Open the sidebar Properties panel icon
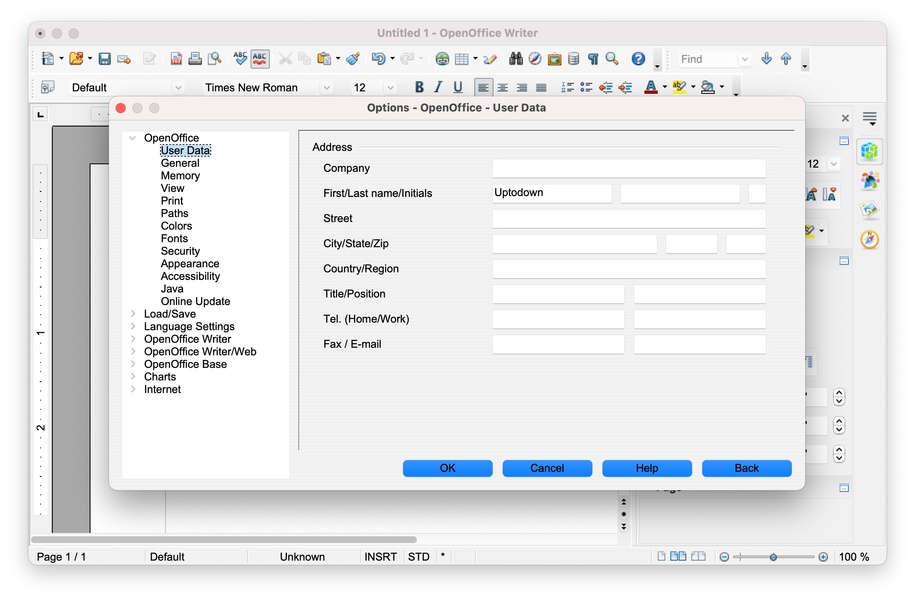The width and height of the screenshot is (915, 600). 870,151
